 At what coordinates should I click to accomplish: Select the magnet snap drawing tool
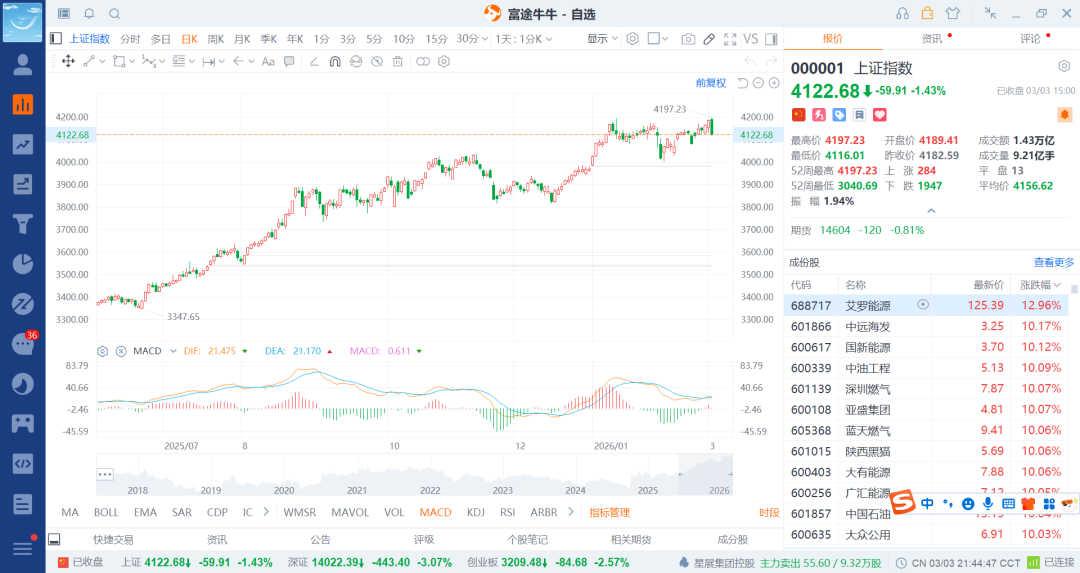(335, 61)
